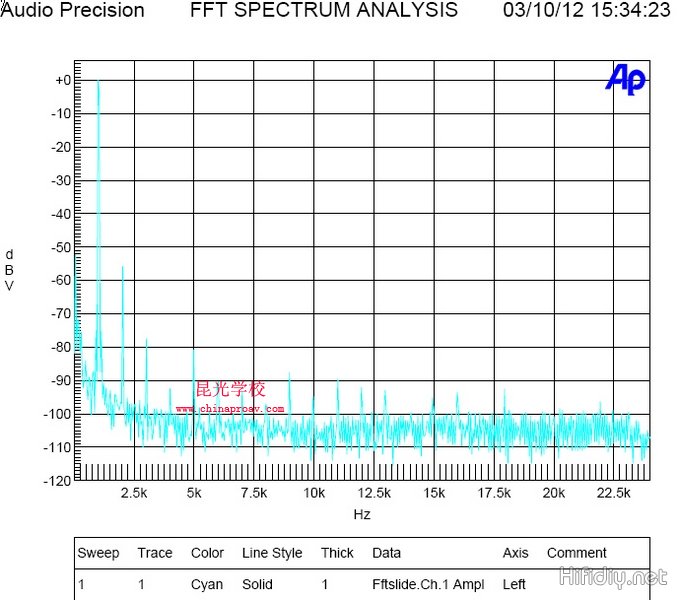Select the Line Style column header
This screenshot has width=680, height=600.
coord(272,553)
